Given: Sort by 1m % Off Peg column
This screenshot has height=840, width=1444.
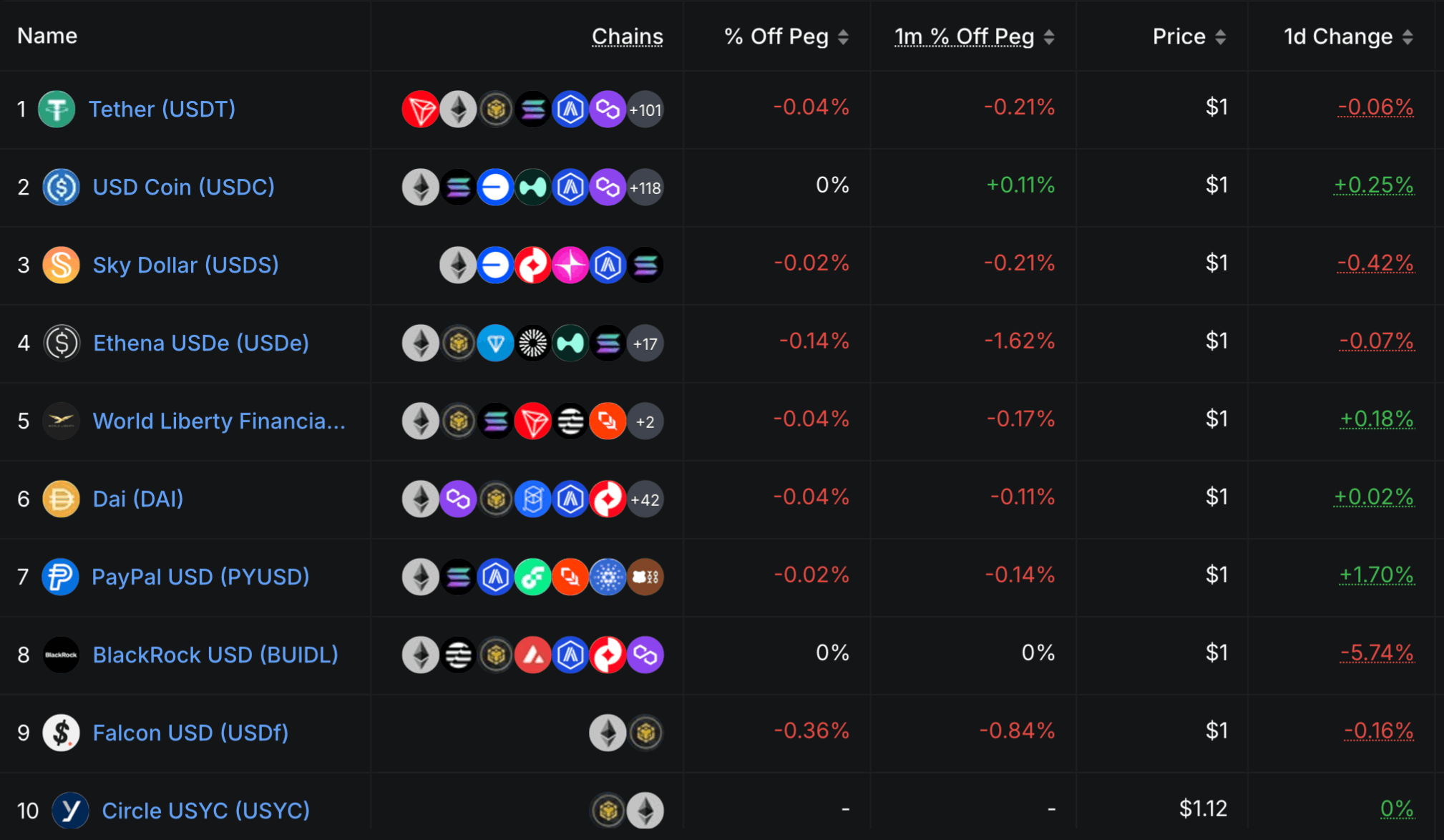Looking at the screenshot, I should point(1049,37).
